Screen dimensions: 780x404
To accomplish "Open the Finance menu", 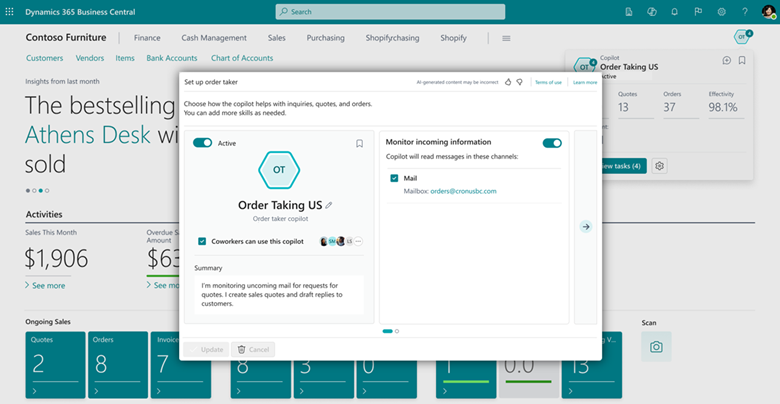I will pyautogui.click(x=147, y=38).
